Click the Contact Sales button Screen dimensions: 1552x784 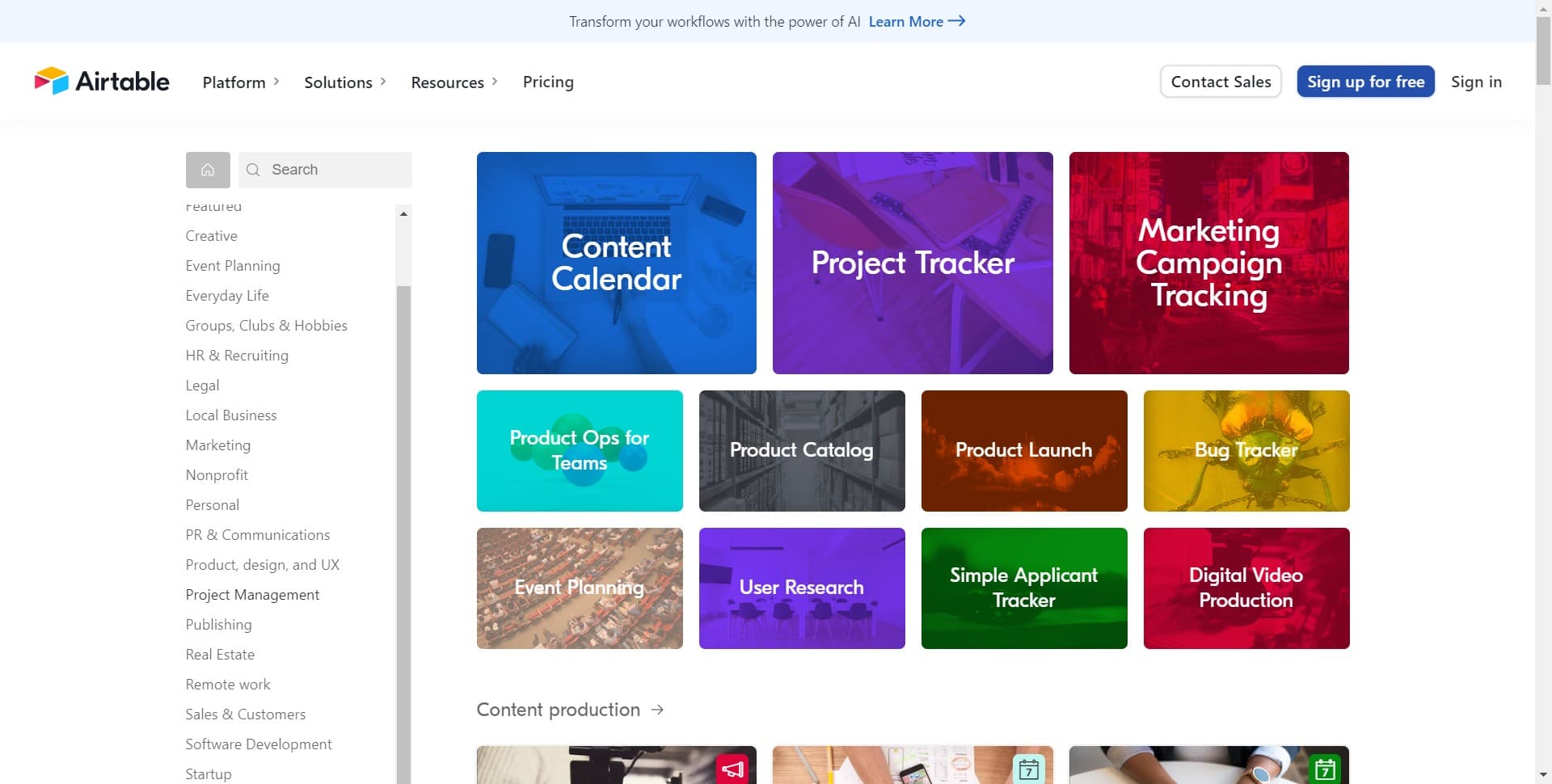point(1221,81)
